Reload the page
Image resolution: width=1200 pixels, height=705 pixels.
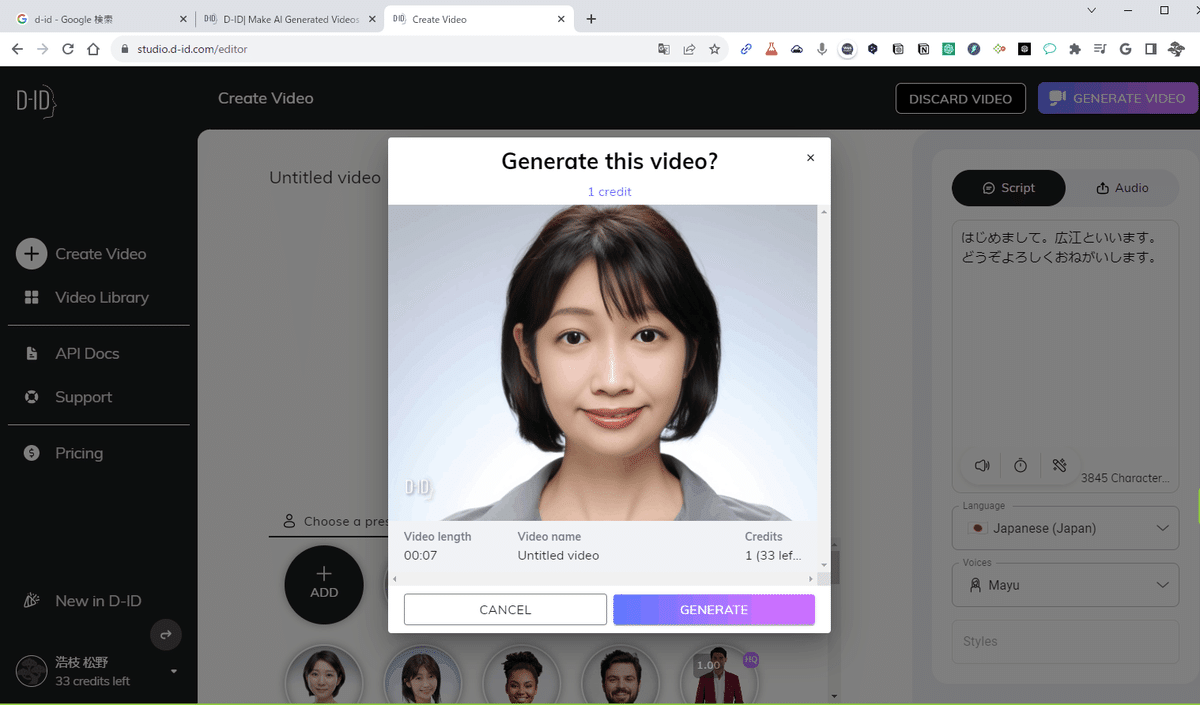(x=68, y=49)
